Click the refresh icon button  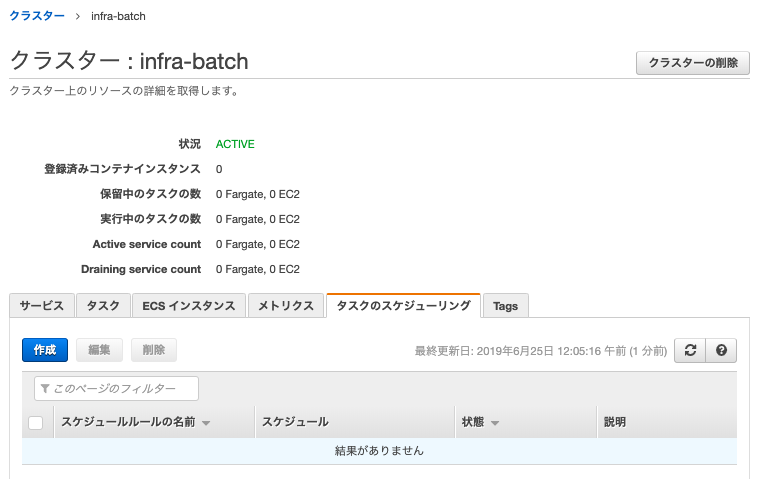(x=690, y=350)
